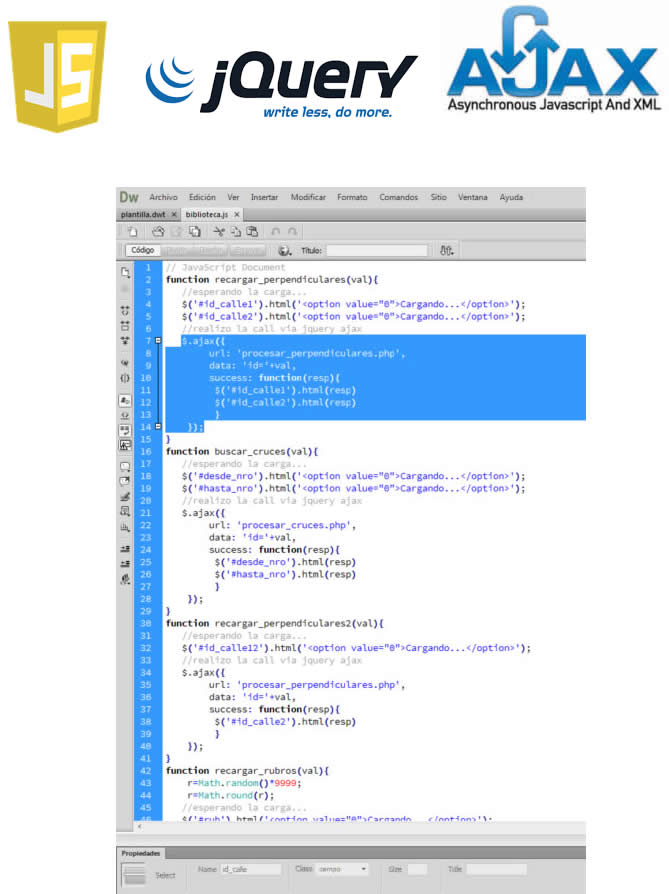
Task: Click the globe preview in browser icon
Action: point(285,250)
